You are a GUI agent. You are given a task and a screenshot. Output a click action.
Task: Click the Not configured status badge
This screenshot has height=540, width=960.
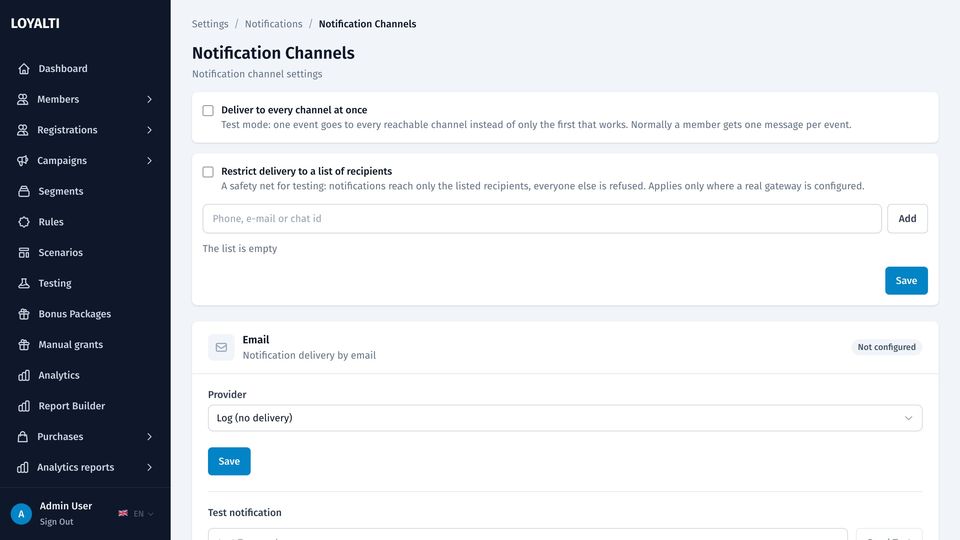pos(887,347)
